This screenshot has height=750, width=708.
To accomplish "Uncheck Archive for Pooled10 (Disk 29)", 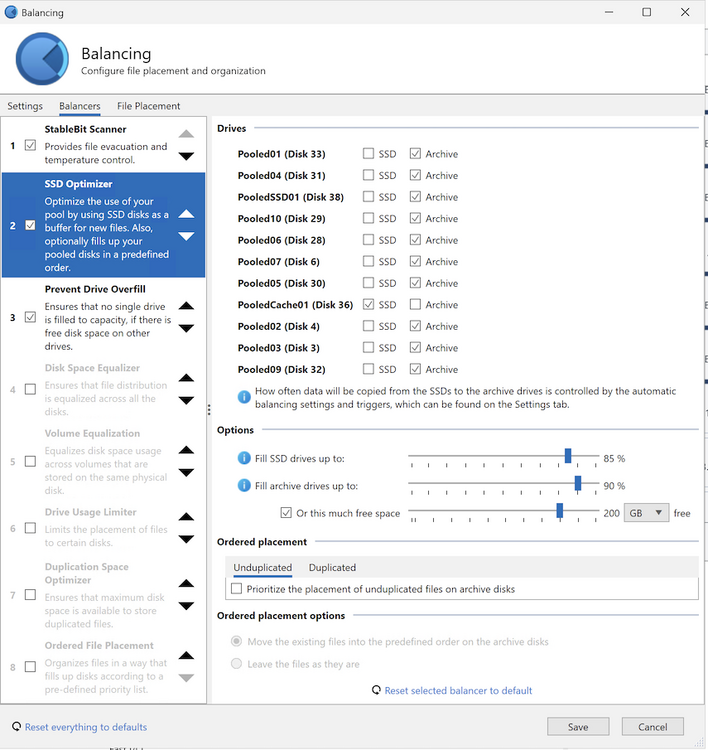I will click(415, 218).
